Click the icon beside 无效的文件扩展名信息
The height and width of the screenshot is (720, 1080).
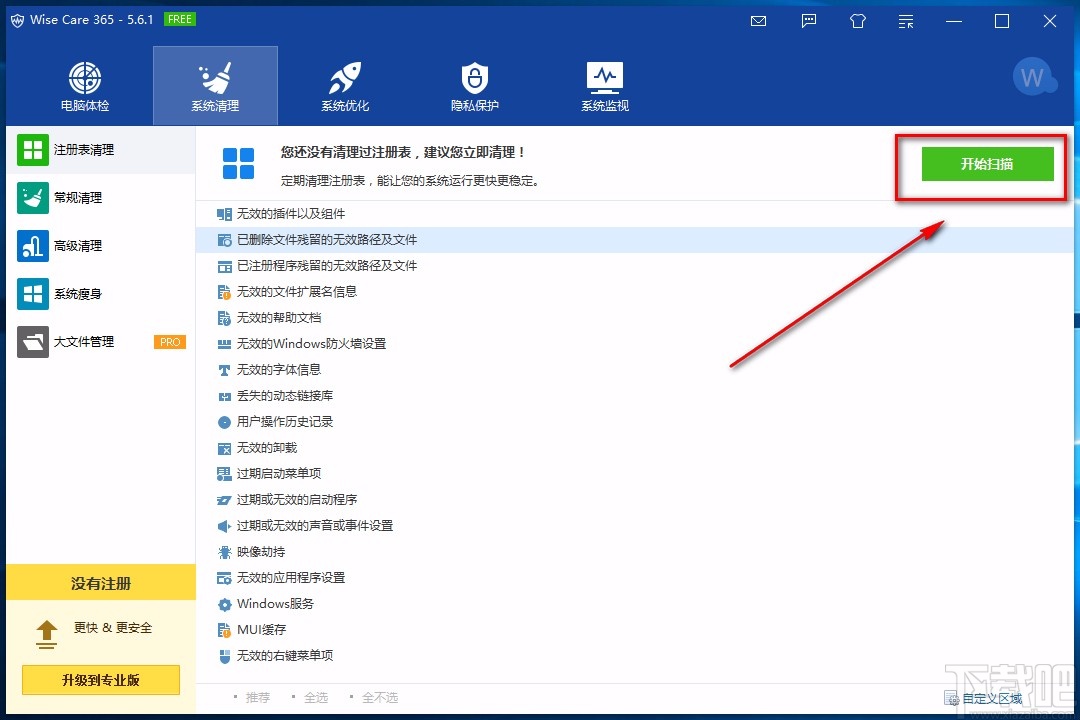pos(224,292)
